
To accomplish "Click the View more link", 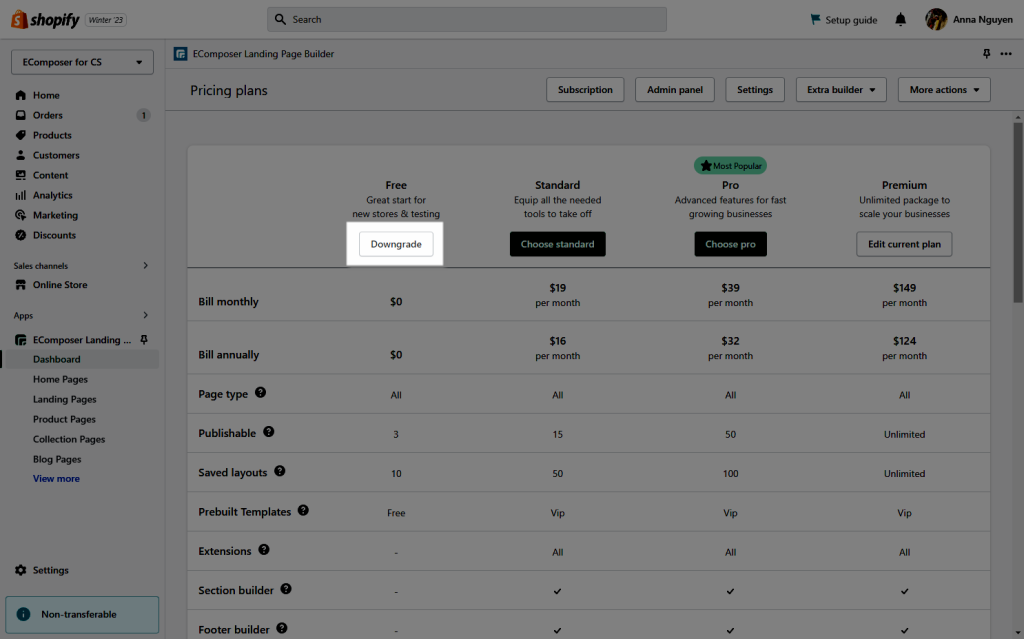I will click(x=56, y=479).
